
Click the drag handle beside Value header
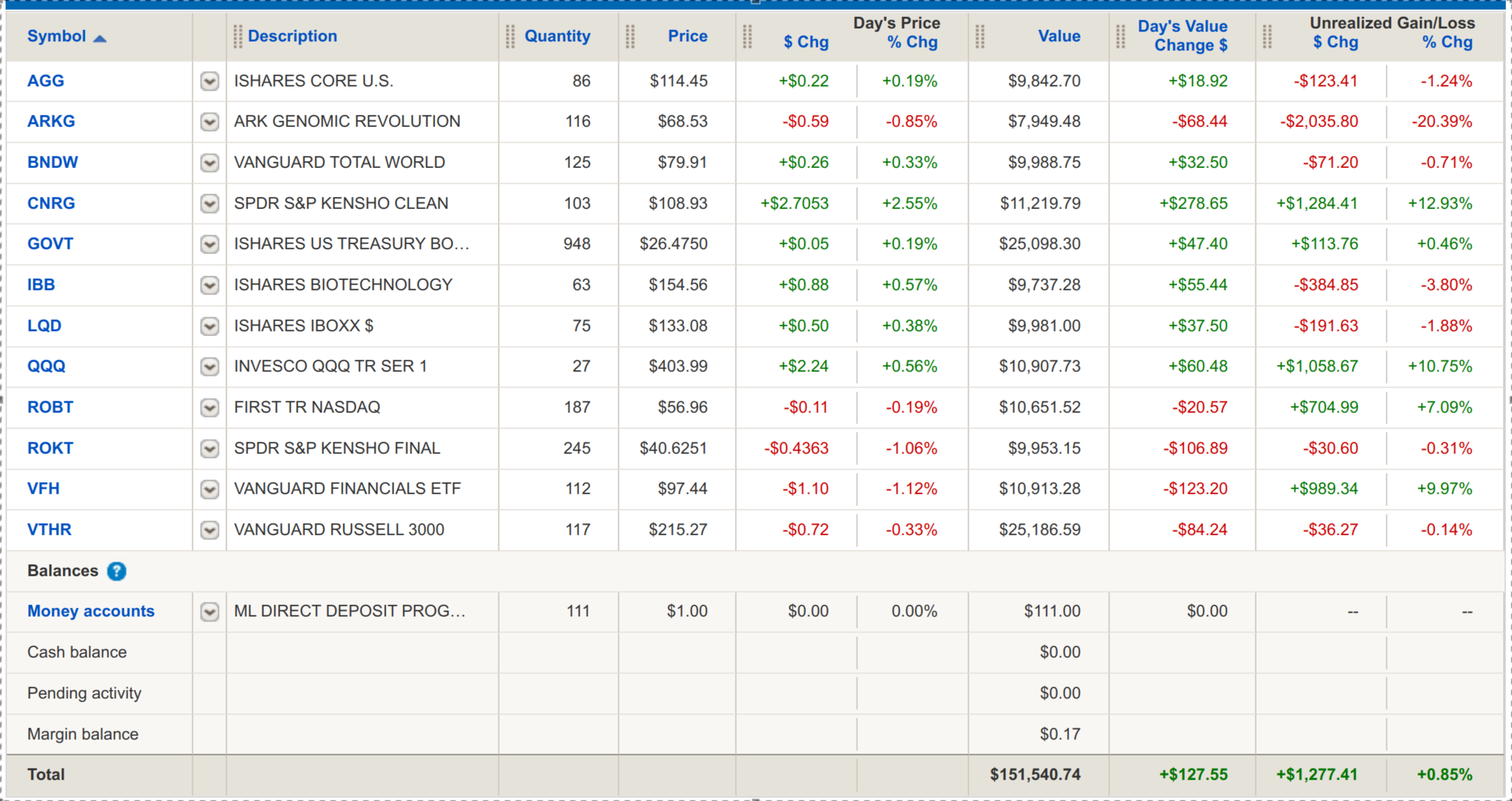coord(980,36)
